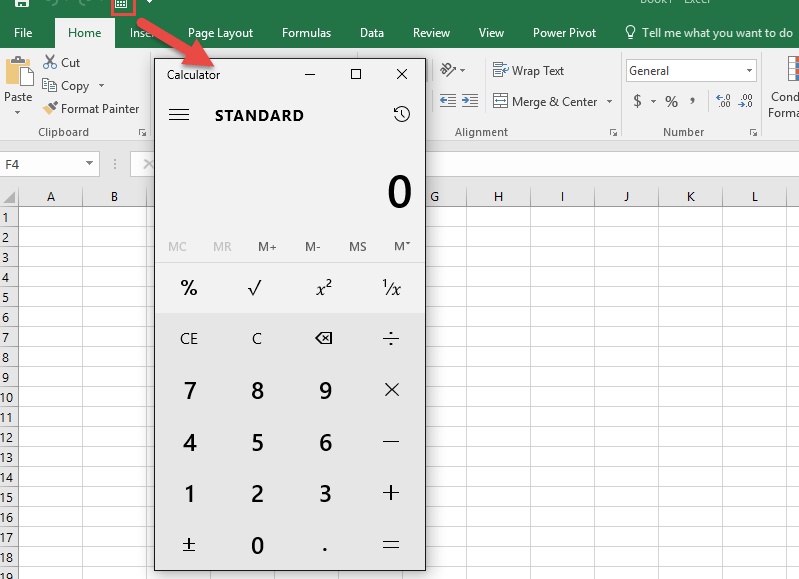Click Increase Indent icon

pos(470,101)
